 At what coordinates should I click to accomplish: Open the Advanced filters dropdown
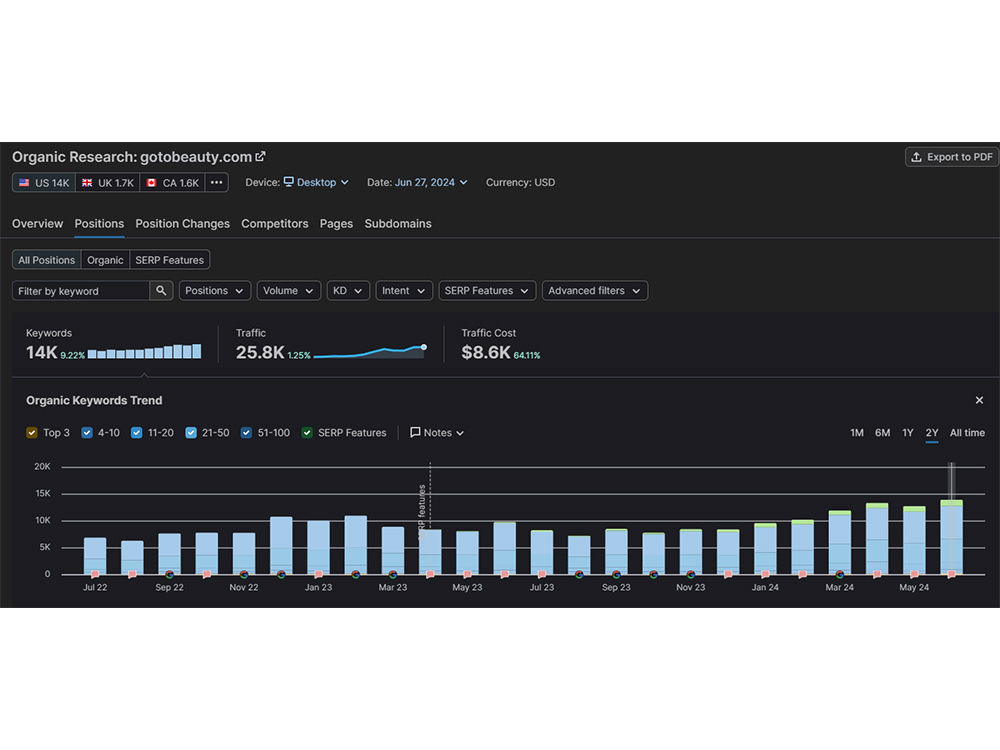click(x=595, y=291)
